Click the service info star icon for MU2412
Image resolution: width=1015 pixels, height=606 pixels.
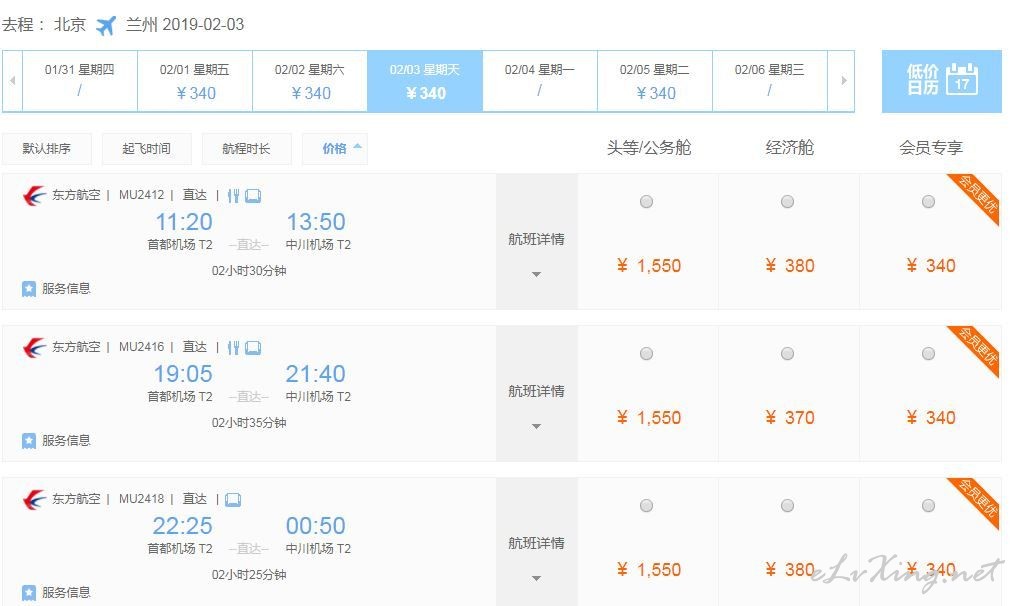click(x=28, y=289)
